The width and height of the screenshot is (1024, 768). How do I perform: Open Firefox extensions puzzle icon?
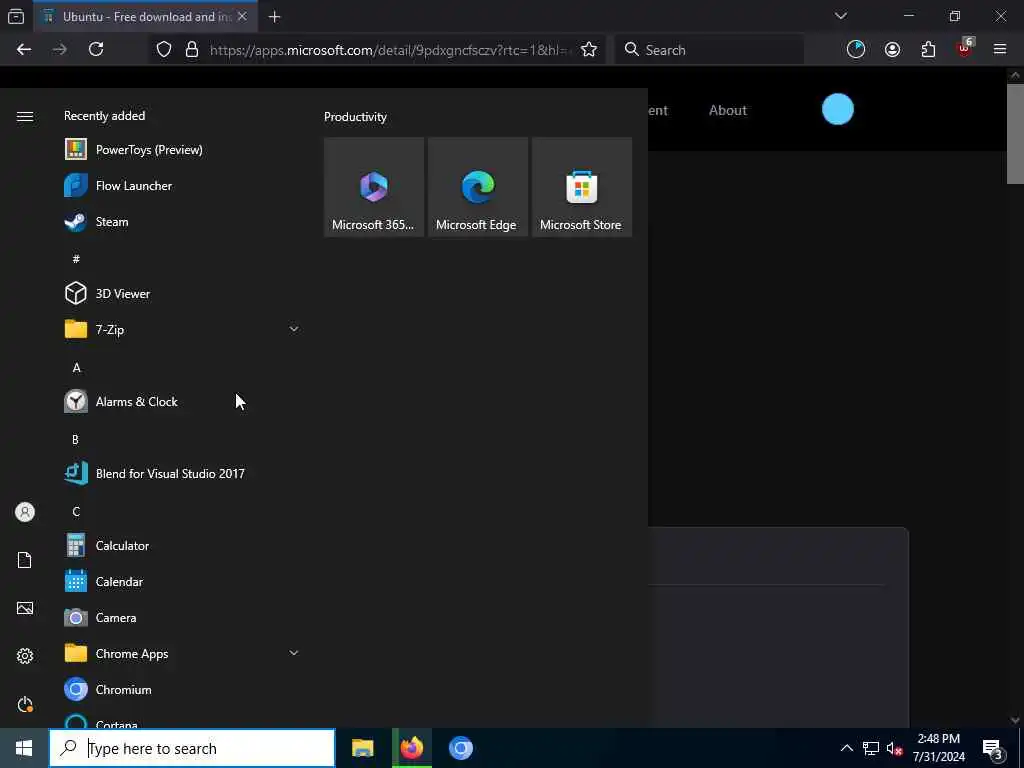[928, 50]
